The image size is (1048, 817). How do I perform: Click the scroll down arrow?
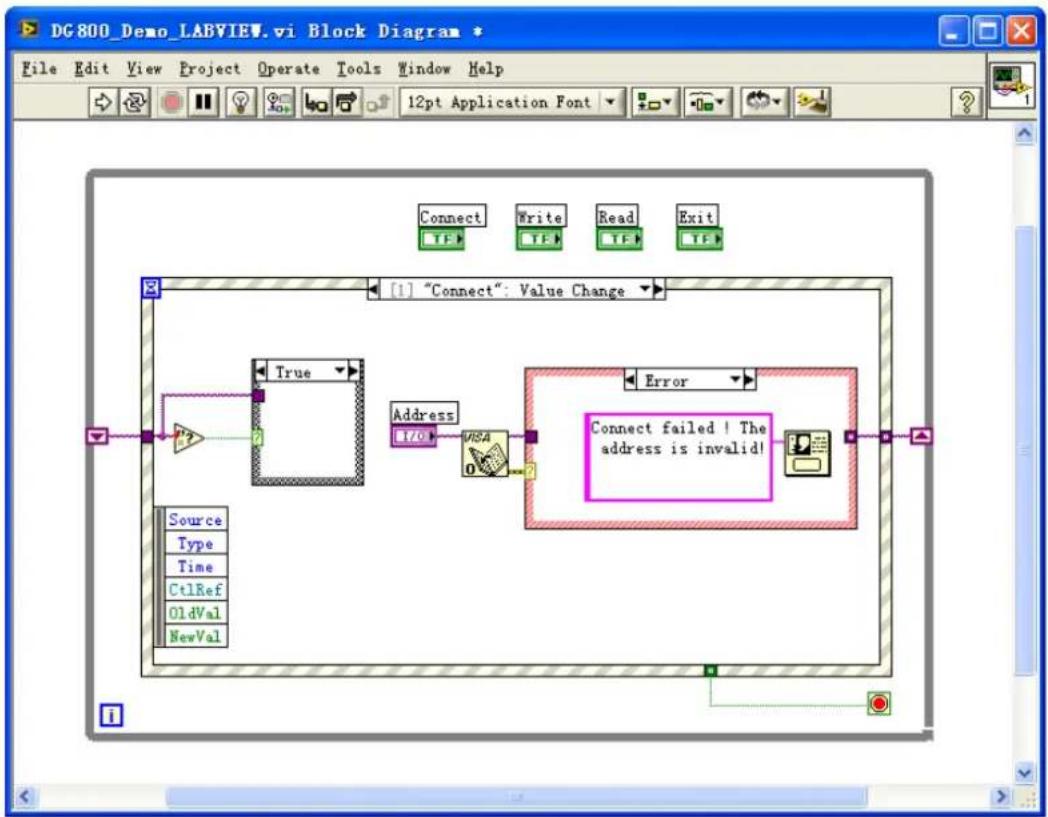pos(1024,774)
